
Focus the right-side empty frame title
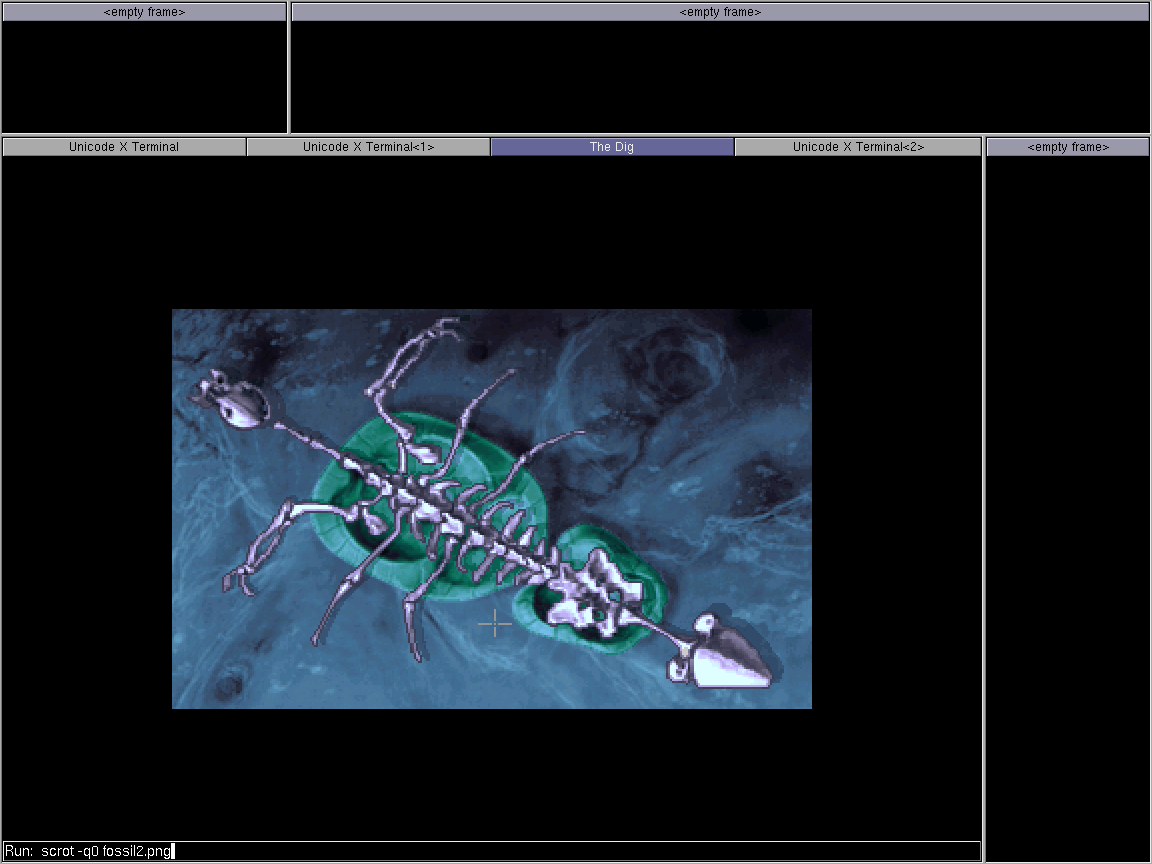pos(1068,147)
